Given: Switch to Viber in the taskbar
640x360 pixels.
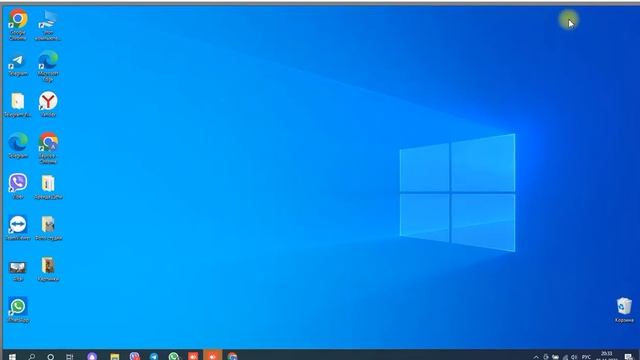Looking at the screenshot, I should coord(134,356).
